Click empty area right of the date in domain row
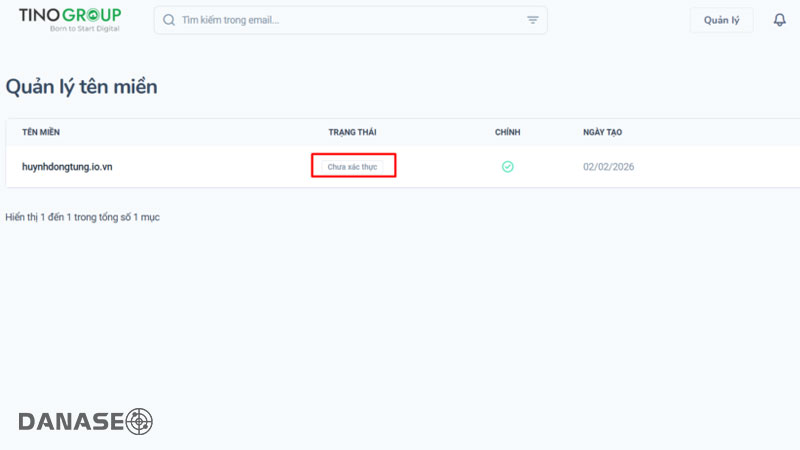Viewport: 800px width, 450px height. coord(720,167)
